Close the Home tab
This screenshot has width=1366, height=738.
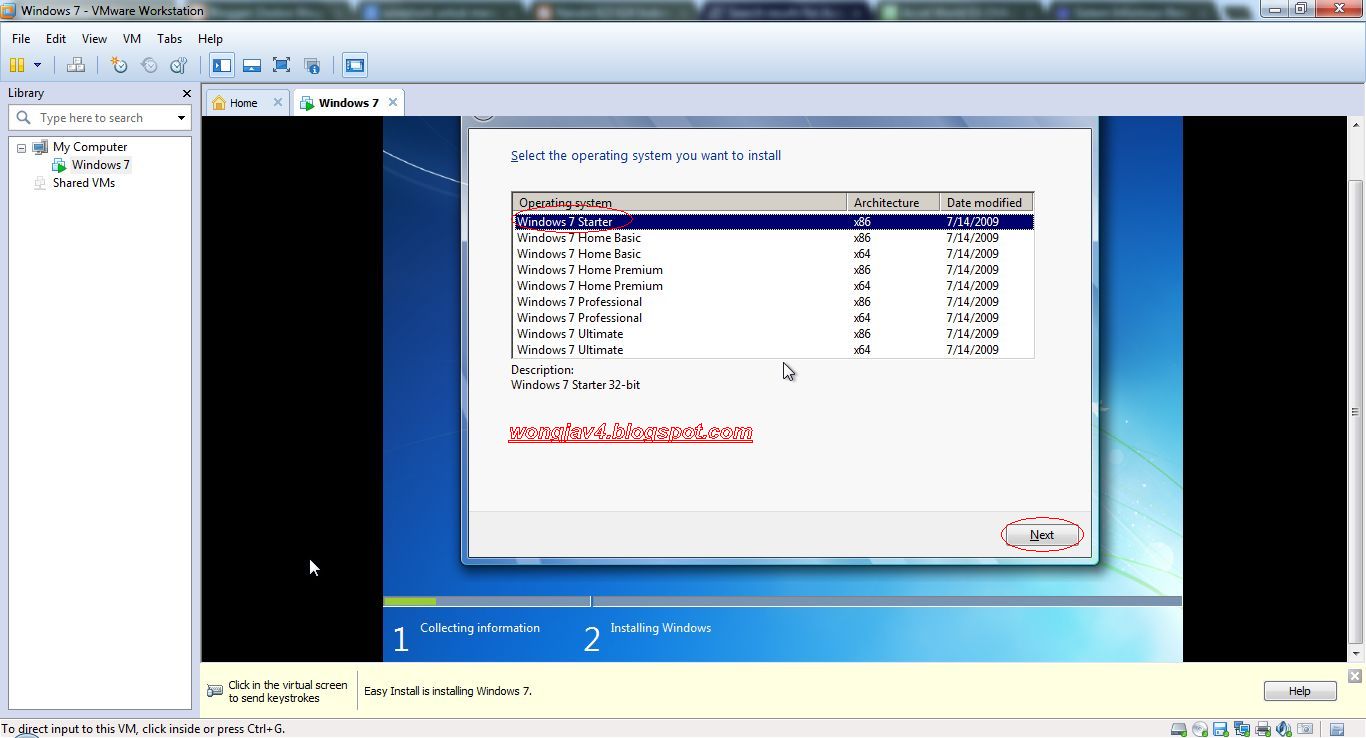[278, 102]
